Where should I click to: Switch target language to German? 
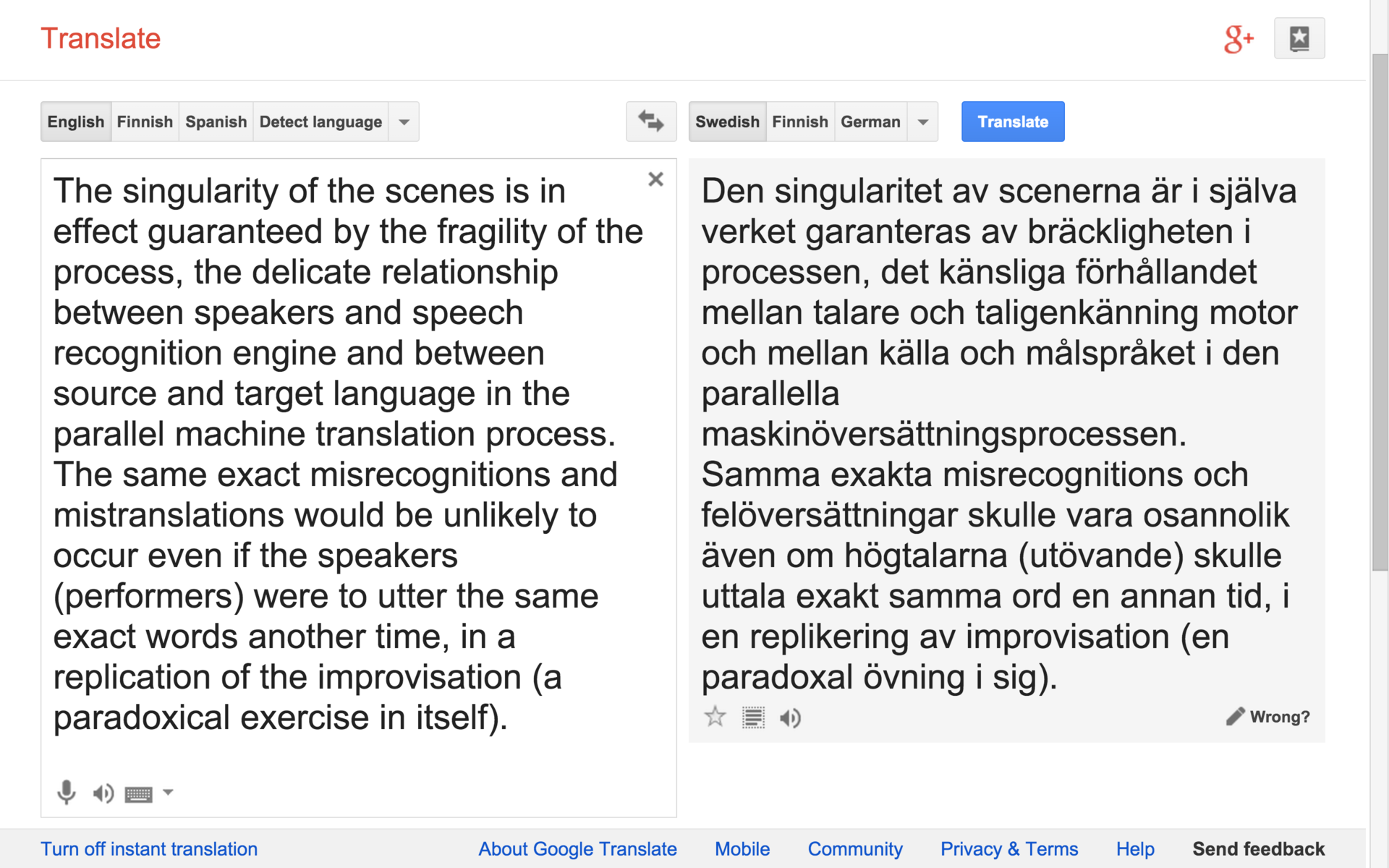(x=870, y=122)
